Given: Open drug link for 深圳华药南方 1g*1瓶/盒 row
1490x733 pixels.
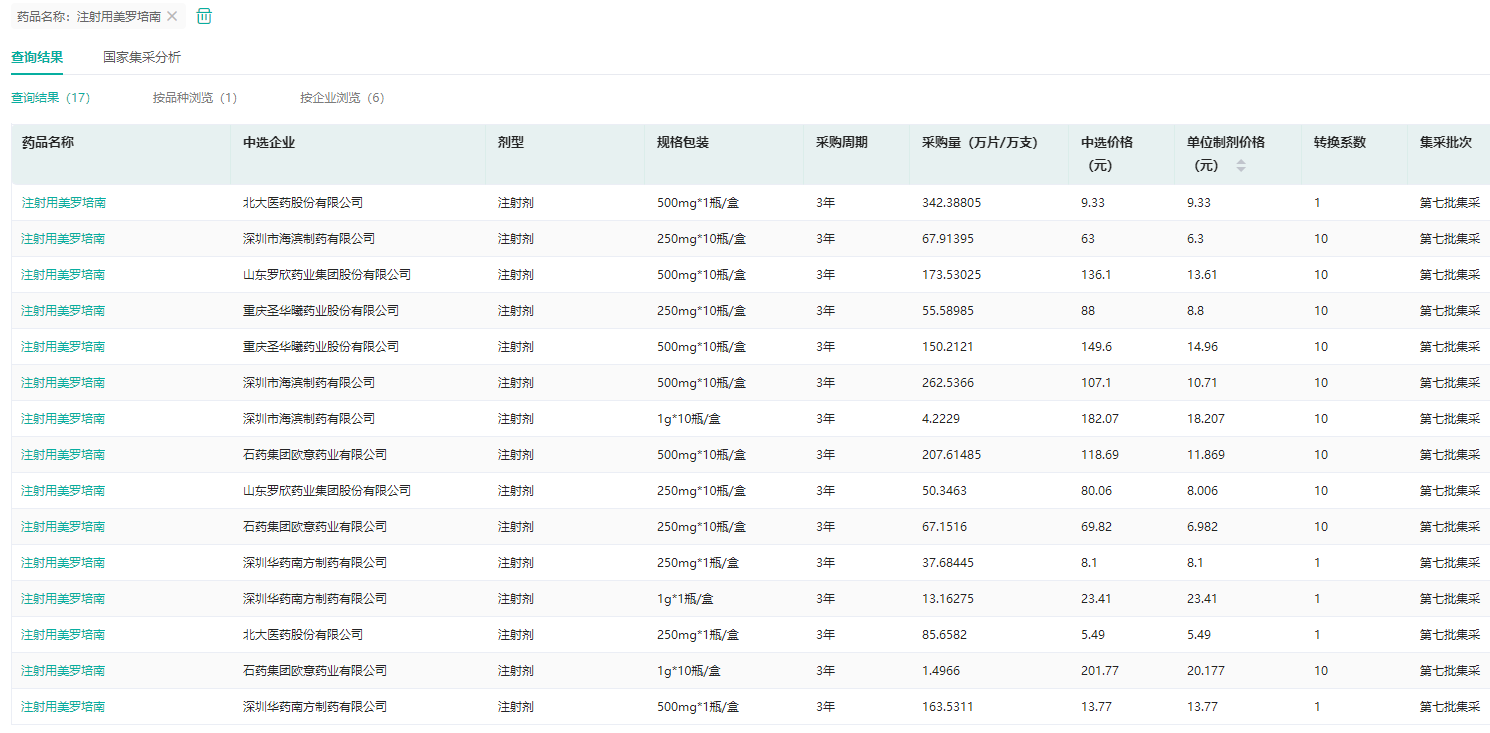Looking at the screenshot, I should point(64,598).
